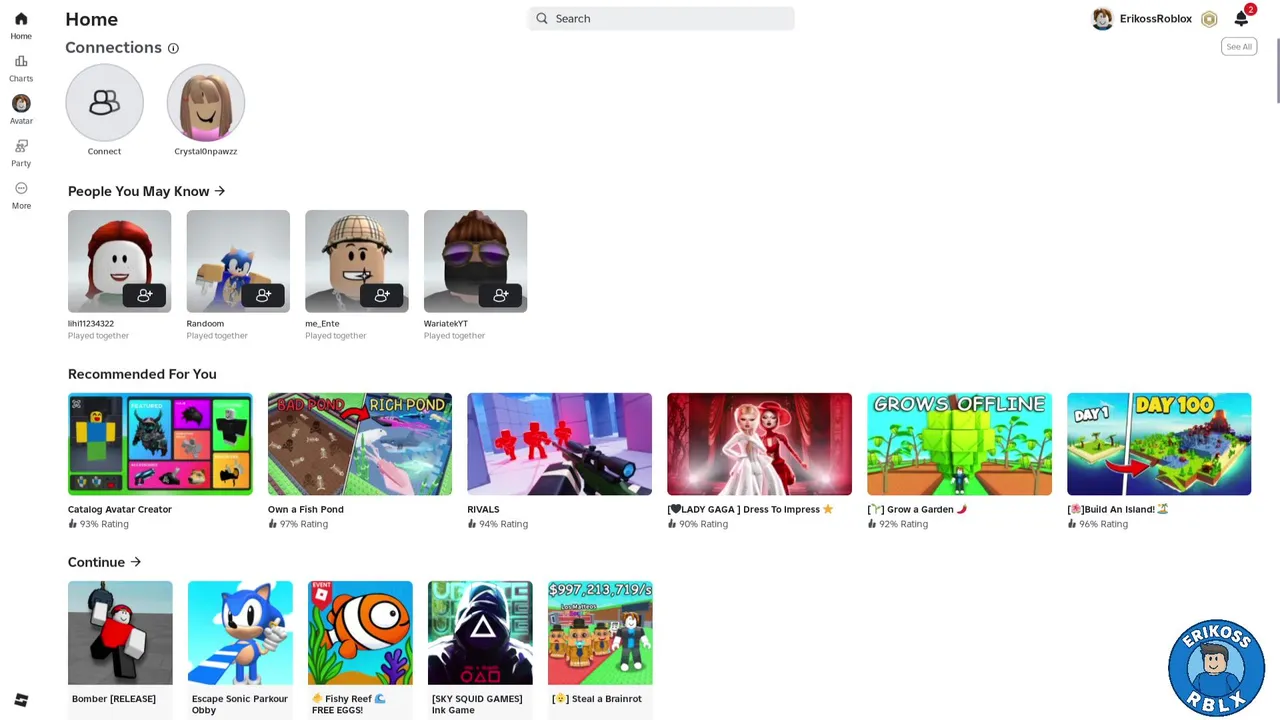Open People You May Know section
This screenshot has width=1280, height=720.
(147, 191)
